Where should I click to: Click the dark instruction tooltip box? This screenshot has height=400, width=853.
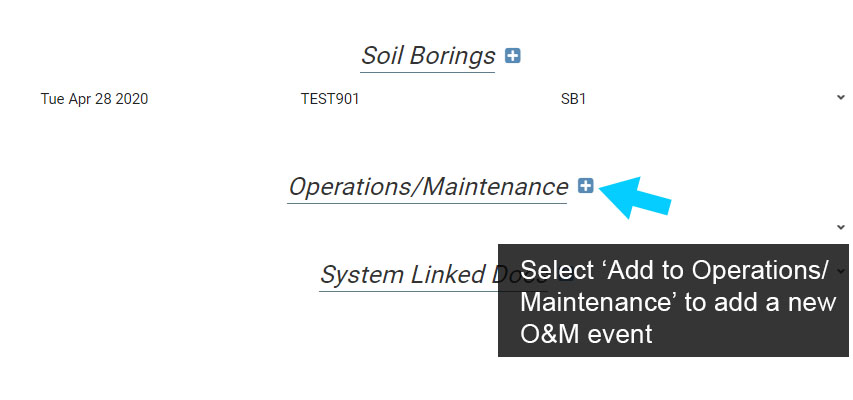pyautogui.click(x=673, y=300)
